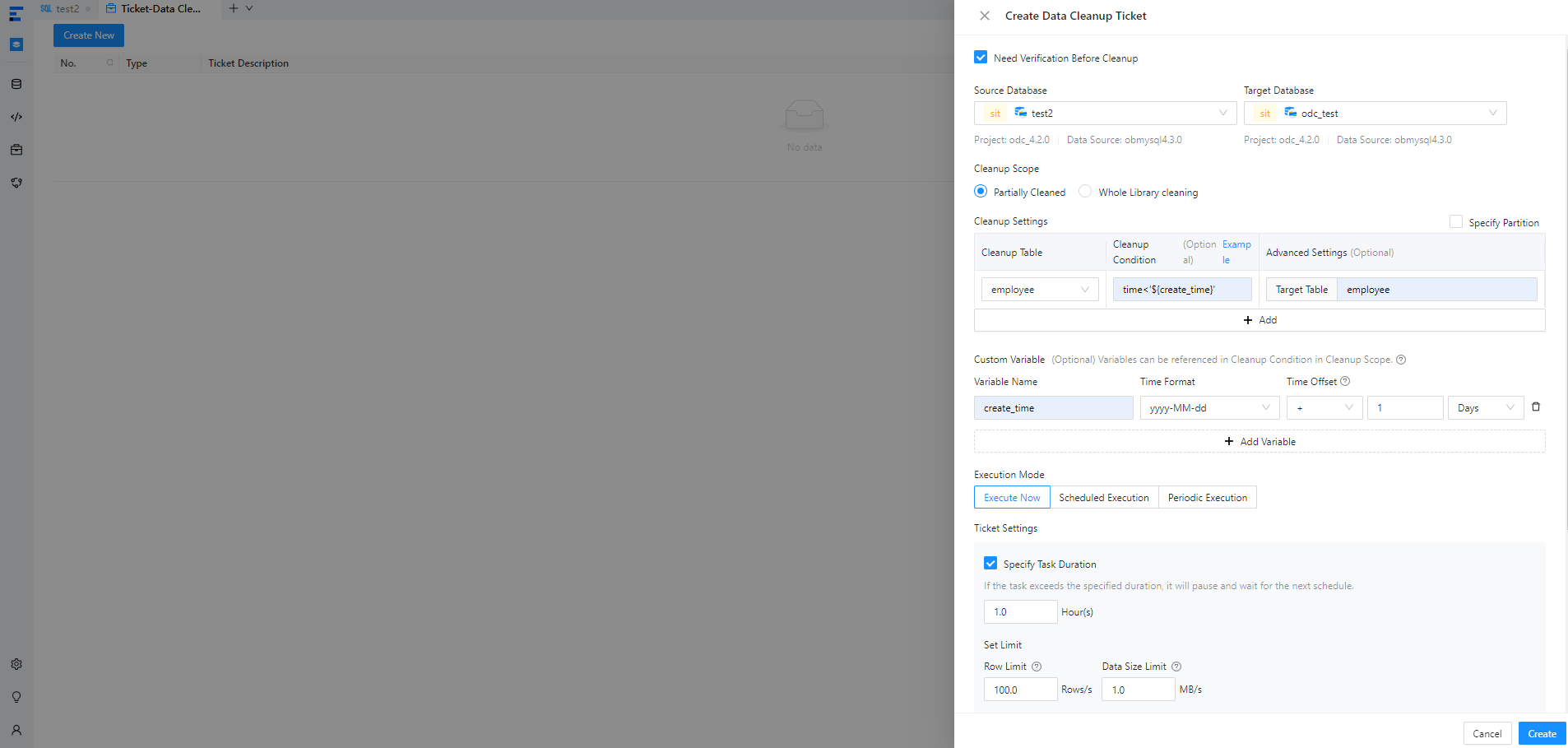Image resolution: width=1568 pixels, height=748 pixels.
Task: Open the settings gear in the left sidebar
Action: coord(16,664)
